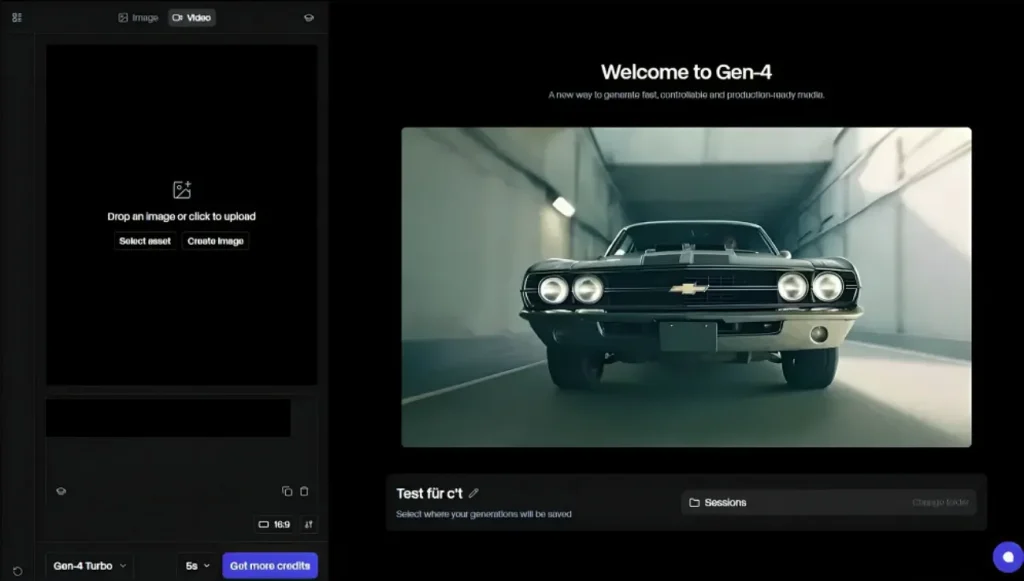
Task: Edit session name with the pencil icon
Action: pyautogui.click(x=473, y=493)
